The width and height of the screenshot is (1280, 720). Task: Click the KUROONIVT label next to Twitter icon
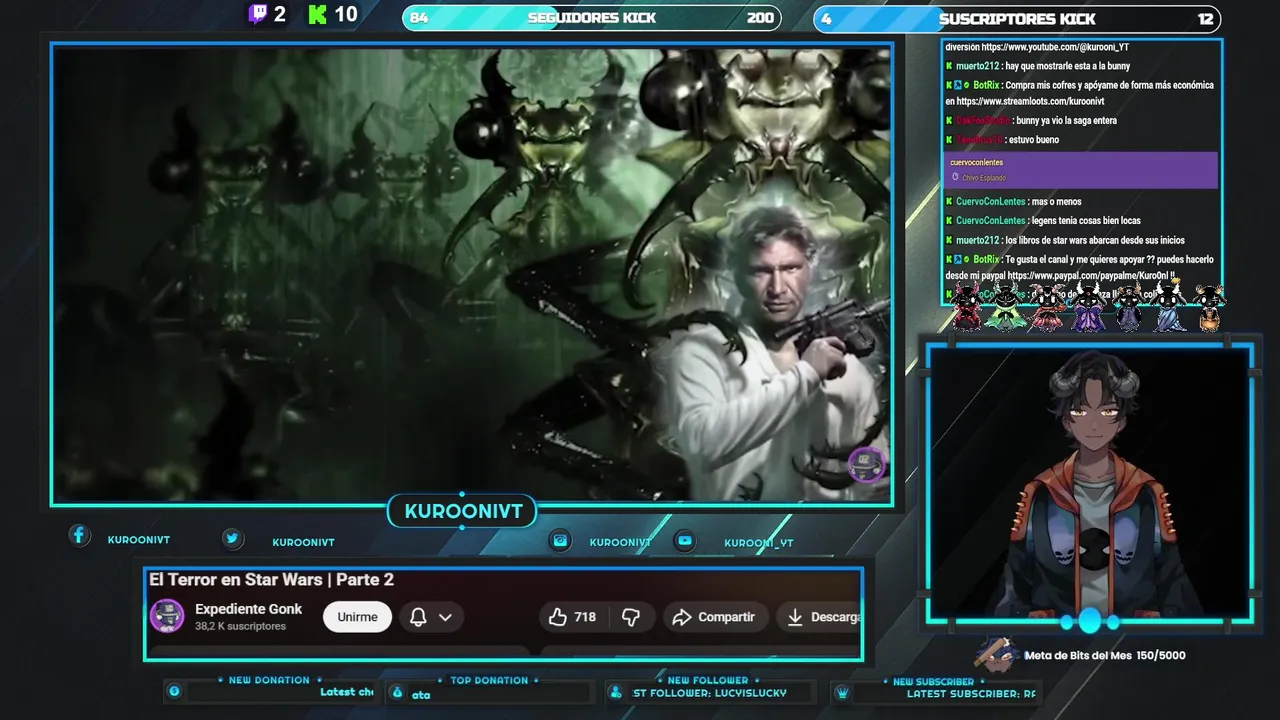tap(303, 543)
